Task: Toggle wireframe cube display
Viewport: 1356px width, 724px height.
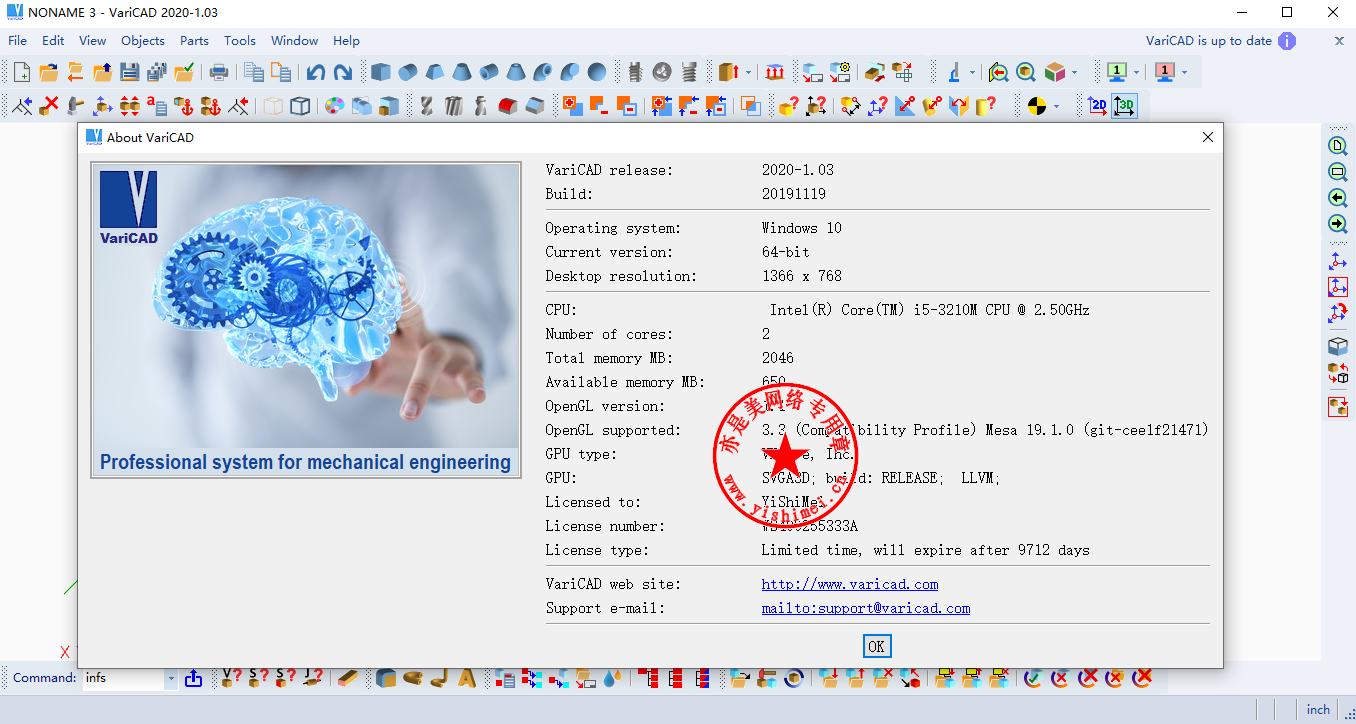Action: pos(300,105)
